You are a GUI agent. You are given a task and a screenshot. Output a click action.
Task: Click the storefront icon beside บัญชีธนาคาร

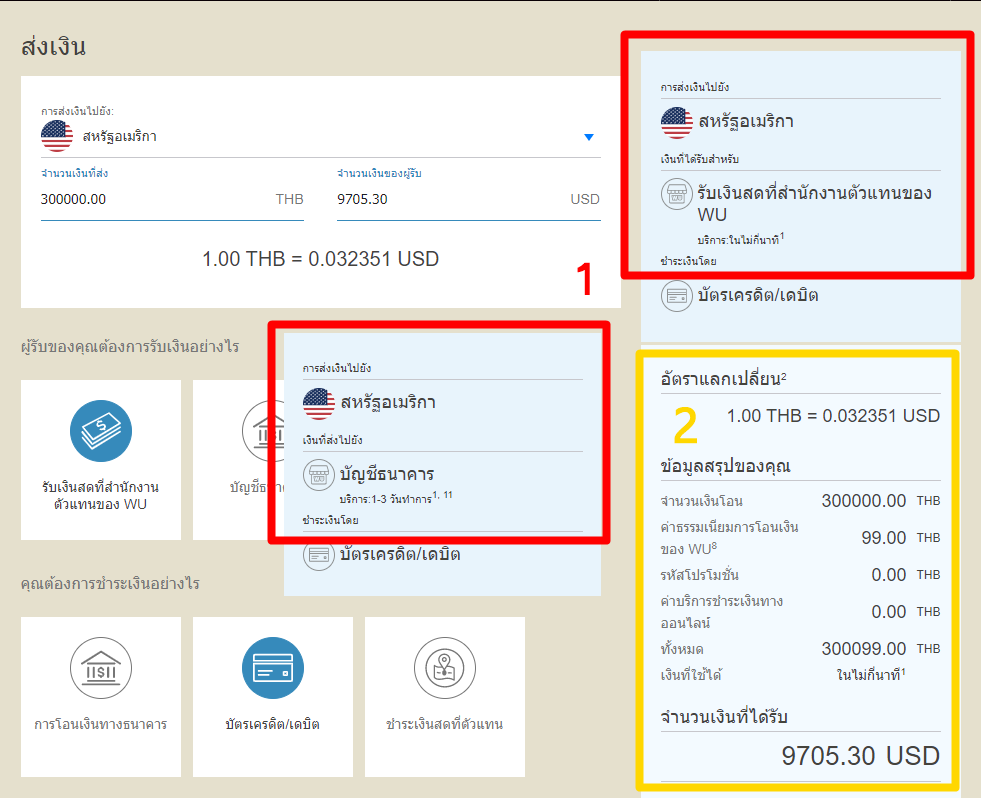coord(319,474)
